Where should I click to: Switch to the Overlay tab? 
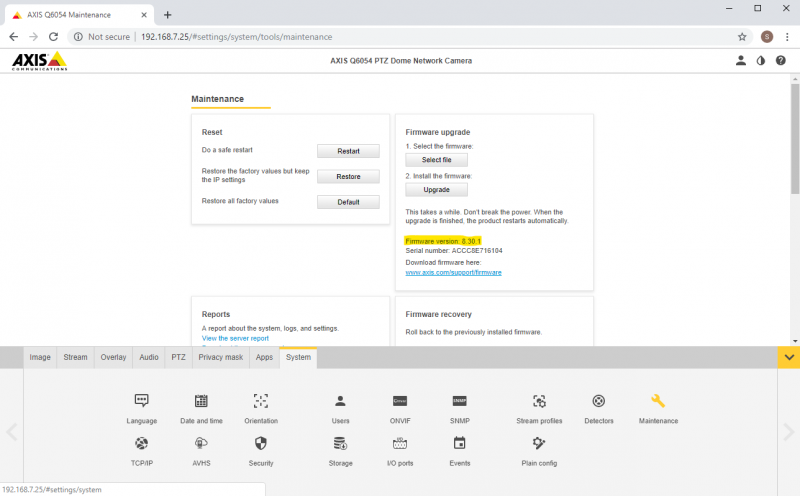[x=113, y=357]
